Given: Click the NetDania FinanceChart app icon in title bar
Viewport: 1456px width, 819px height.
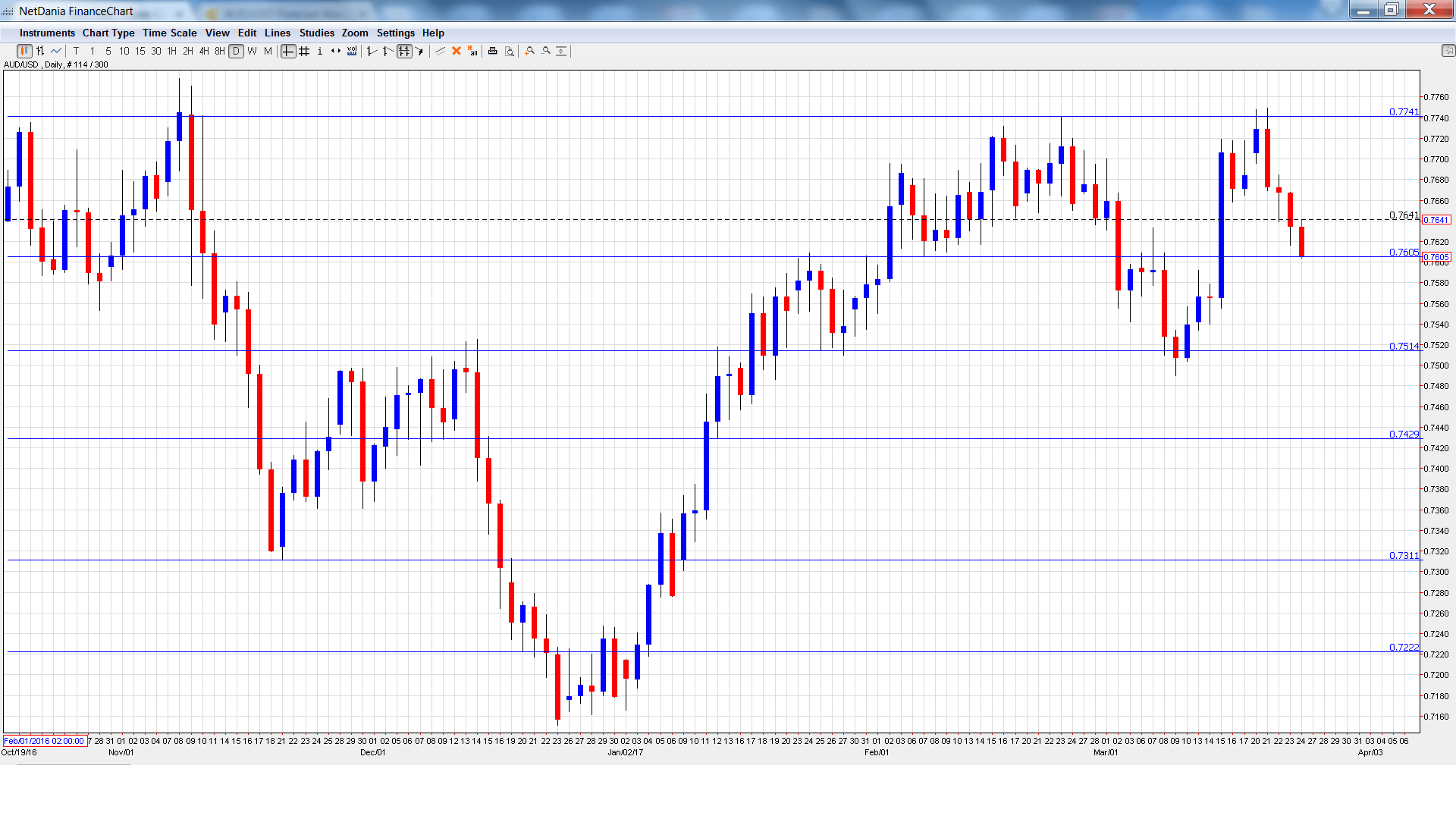Looking at the screenshot, I should pyautogui.click(x=8, y=11).
